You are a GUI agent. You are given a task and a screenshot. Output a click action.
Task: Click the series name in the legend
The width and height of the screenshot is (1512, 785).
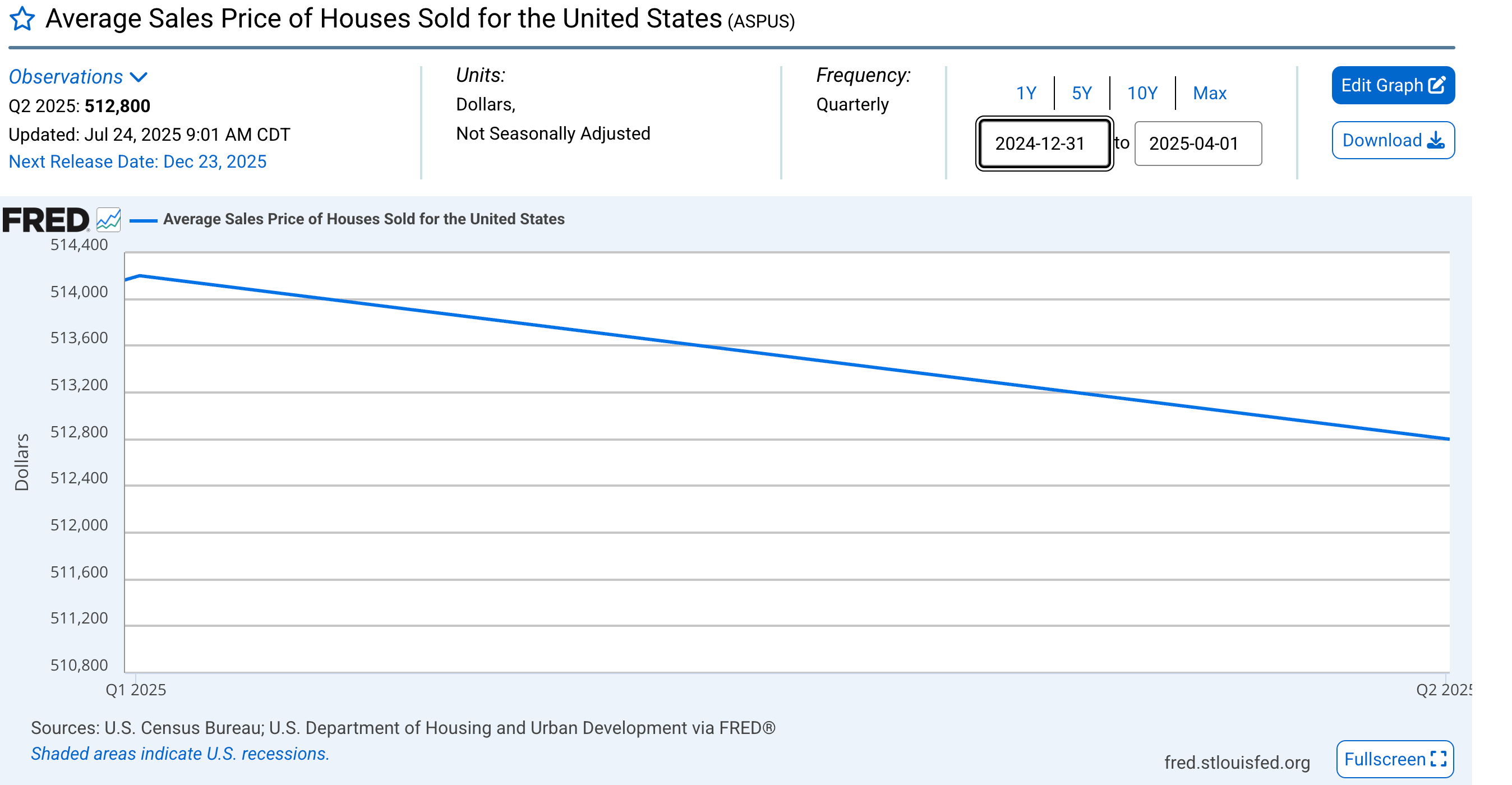363,219
